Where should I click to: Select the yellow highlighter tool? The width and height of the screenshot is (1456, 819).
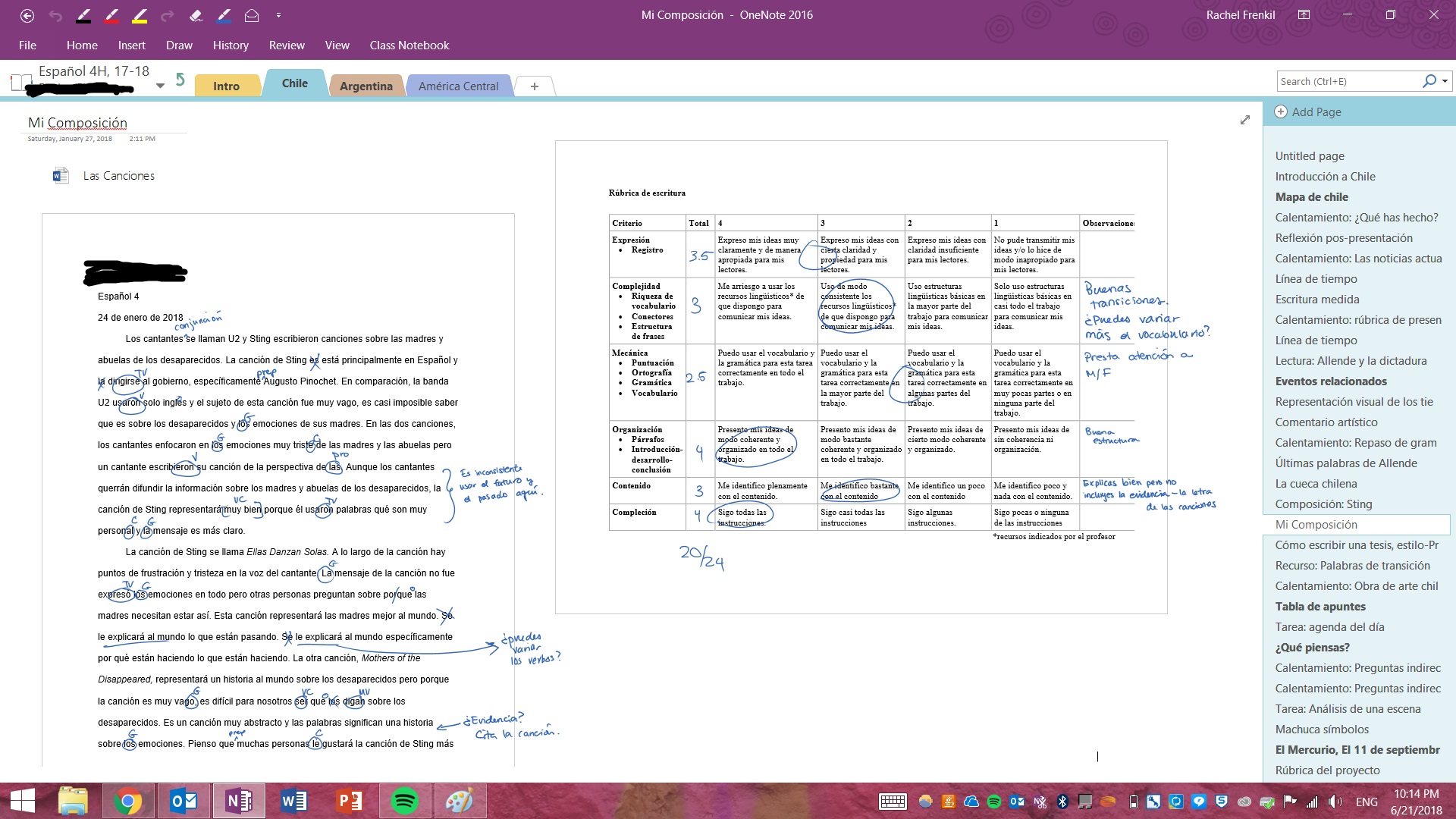point(140,14)
